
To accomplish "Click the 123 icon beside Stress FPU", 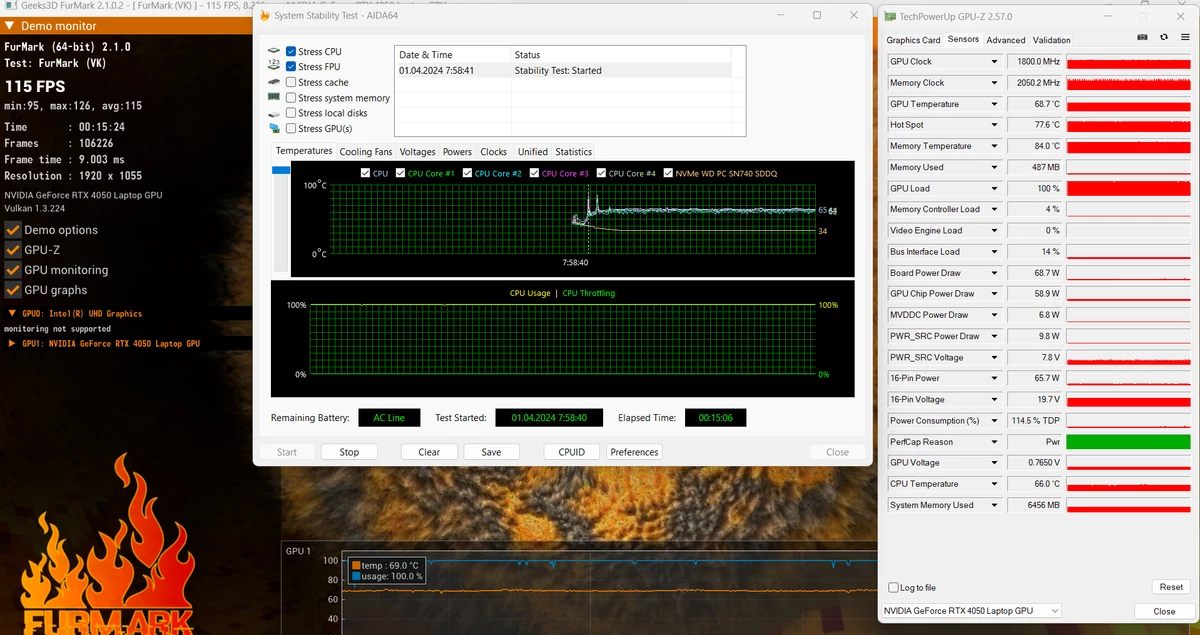I will [274, 67].
